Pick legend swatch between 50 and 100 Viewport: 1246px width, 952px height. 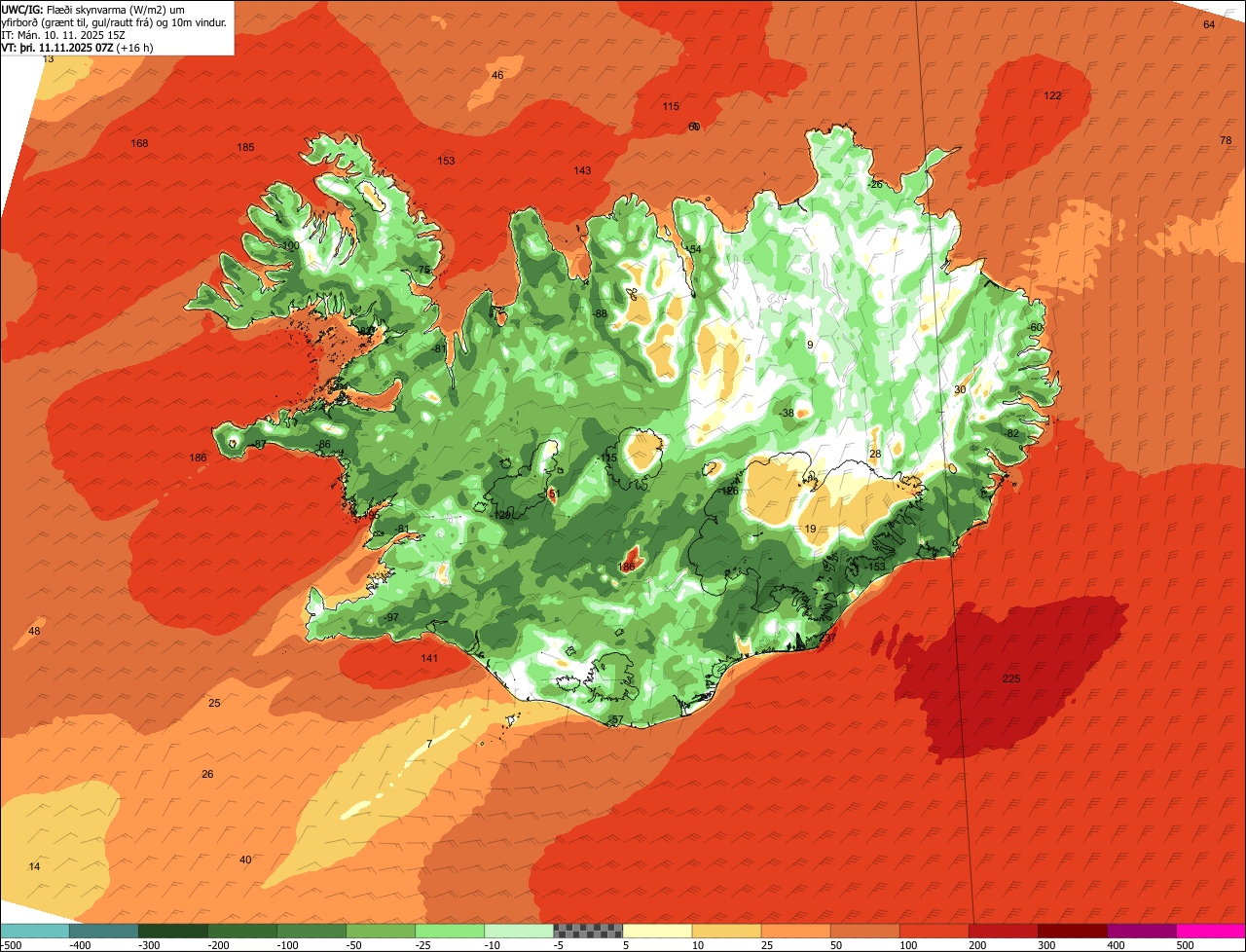pyautogui.click(x=864, y=931)
